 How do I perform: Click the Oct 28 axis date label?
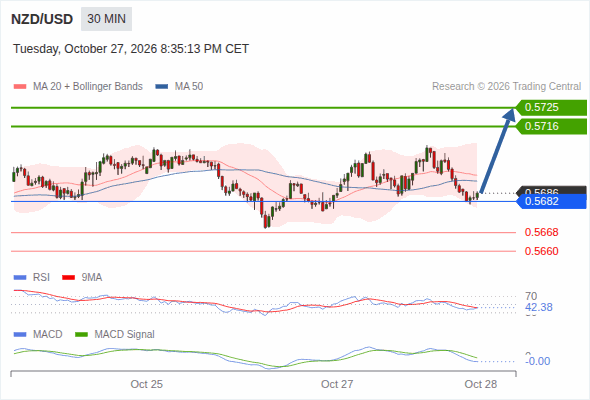[481, 384]
